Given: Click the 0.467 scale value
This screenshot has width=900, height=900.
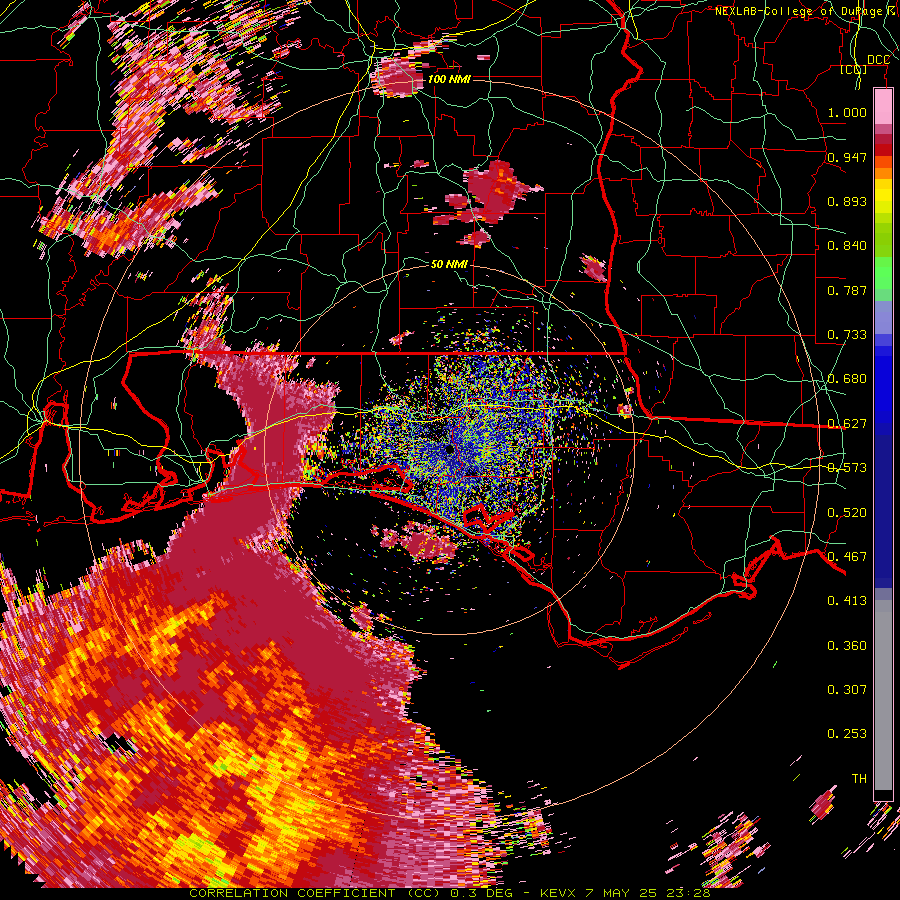Looking at the screenshot, I should pos(847,557).
